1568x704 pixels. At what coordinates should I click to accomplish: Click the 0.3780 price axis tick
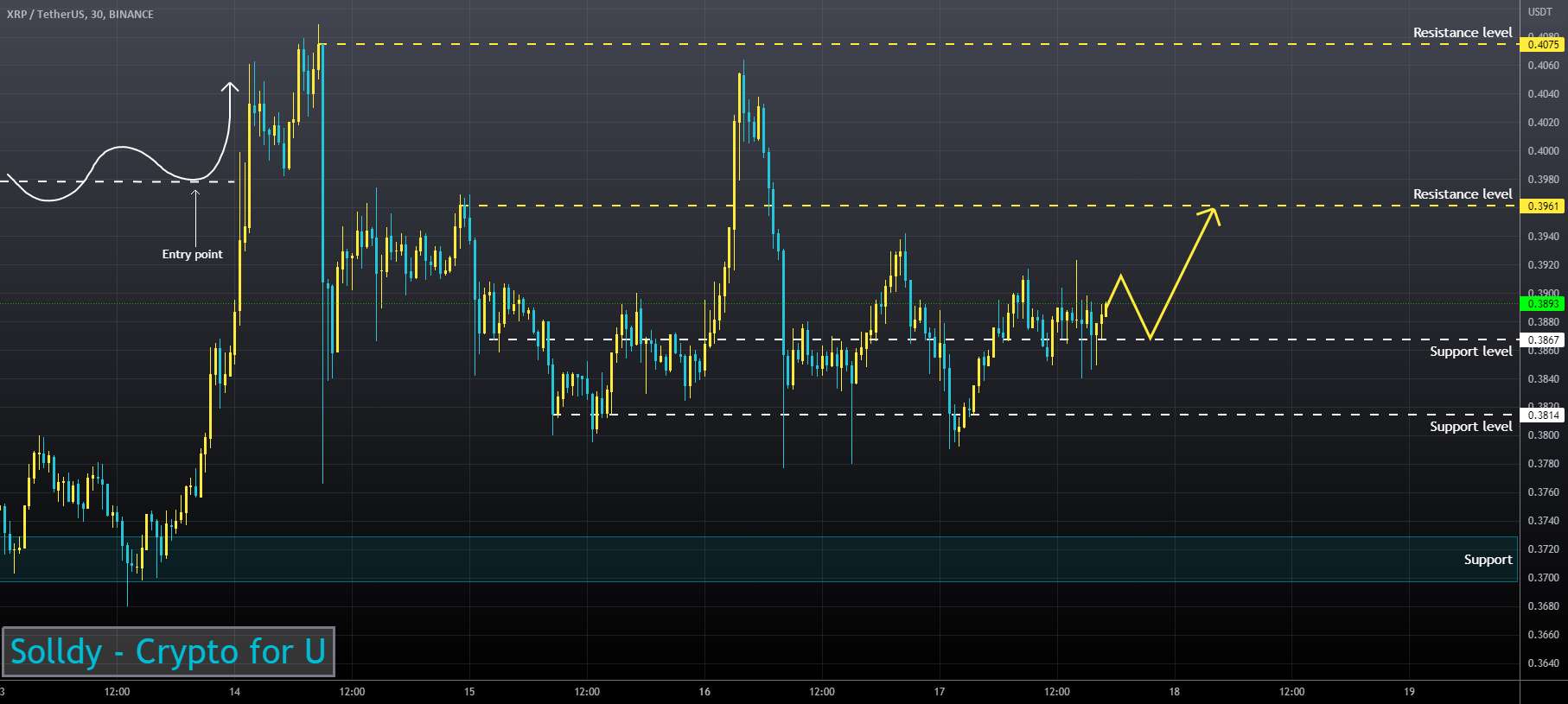pos(1543,464)
